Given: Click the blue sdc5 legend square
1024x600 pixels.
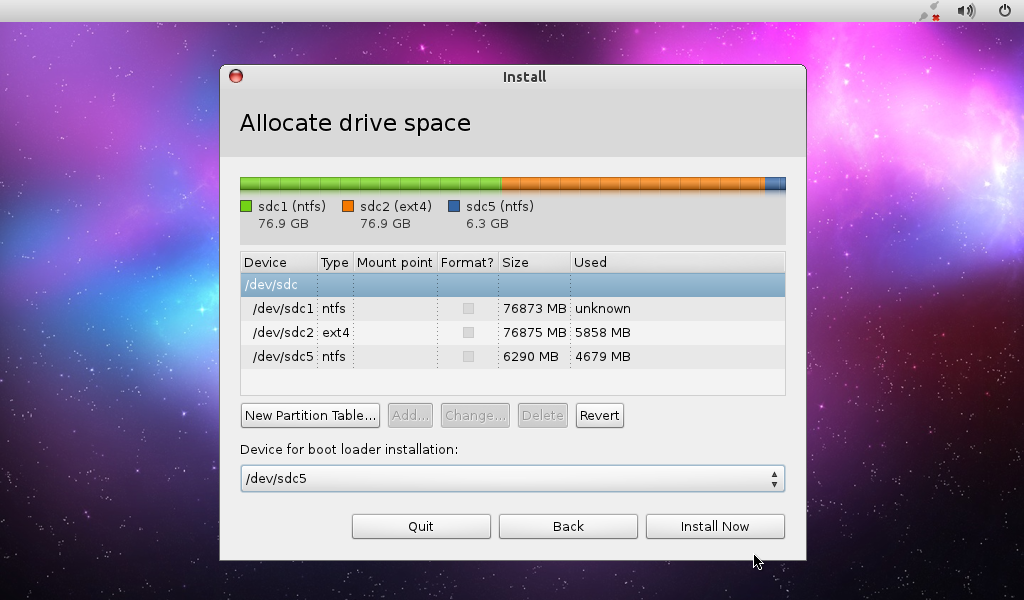Looking at the screenshot, I should (454, 207).
